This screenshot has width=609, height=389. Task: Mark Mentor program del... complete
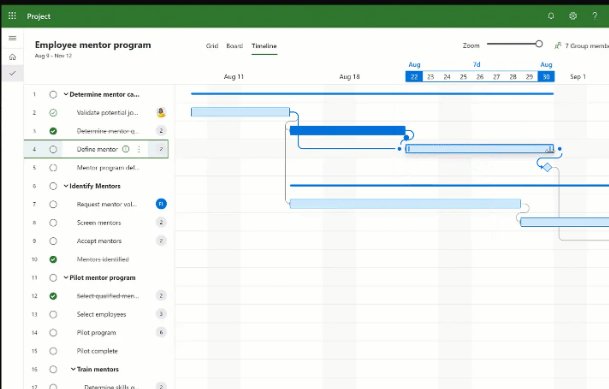point(53,168)
